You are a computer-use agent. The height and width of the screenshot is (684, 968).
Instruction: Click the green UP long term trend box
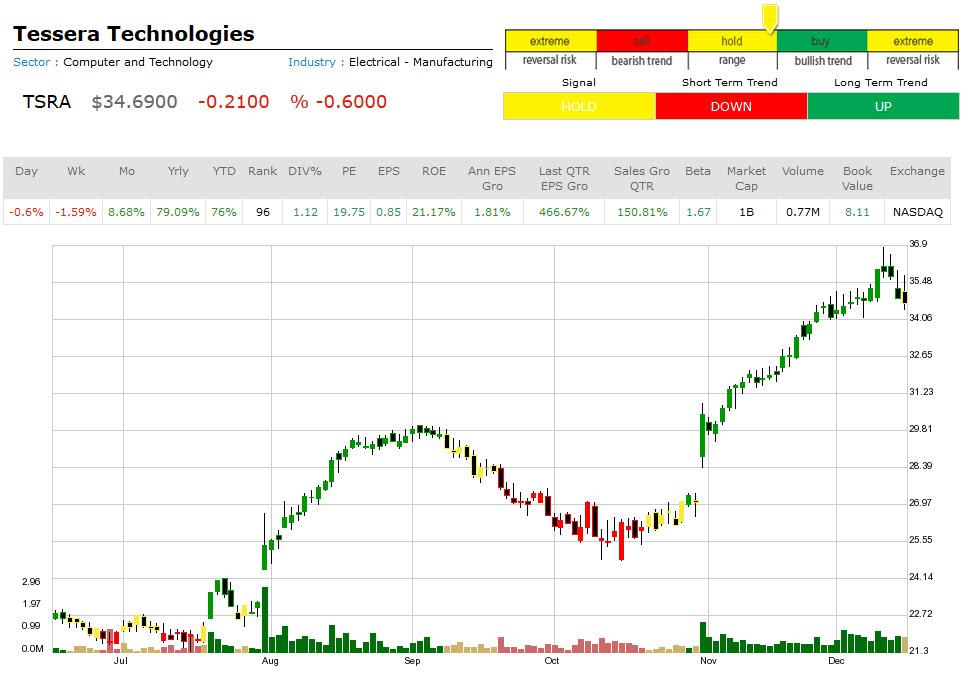(x=883, y=106)
